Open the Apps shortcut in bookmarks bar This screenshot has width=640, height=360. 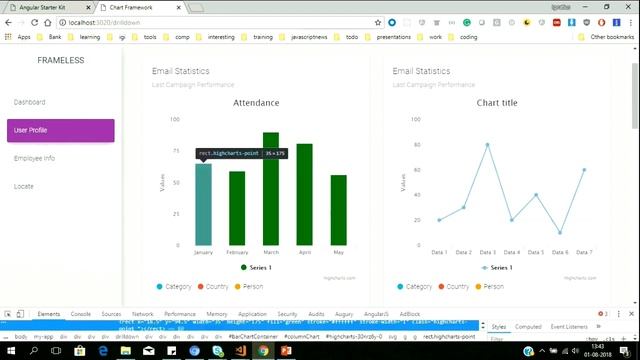18,37
